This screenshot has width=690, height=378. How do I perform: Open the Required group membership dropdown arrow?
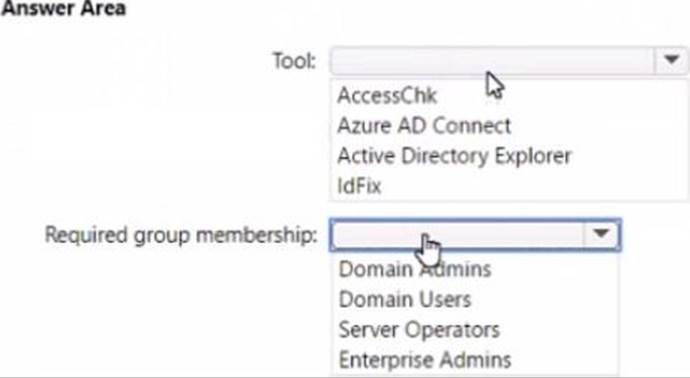[601, 235]
